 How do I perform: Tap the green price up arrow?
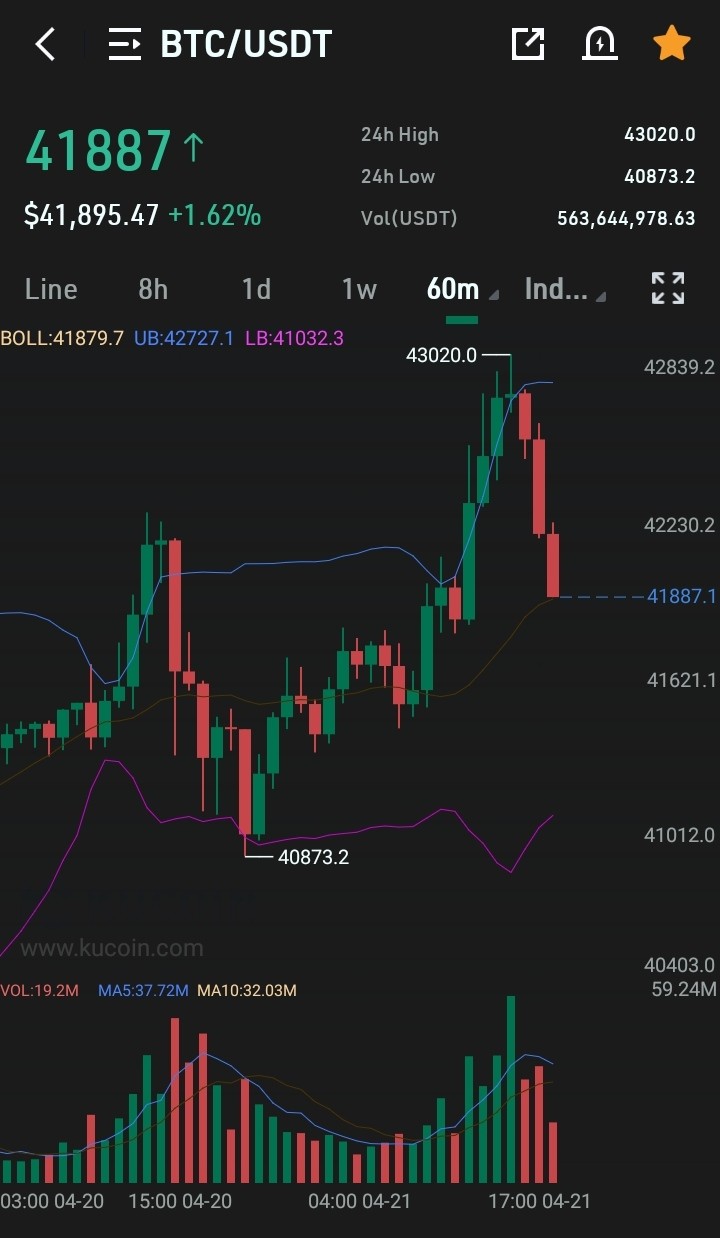(x=193, y=149)
